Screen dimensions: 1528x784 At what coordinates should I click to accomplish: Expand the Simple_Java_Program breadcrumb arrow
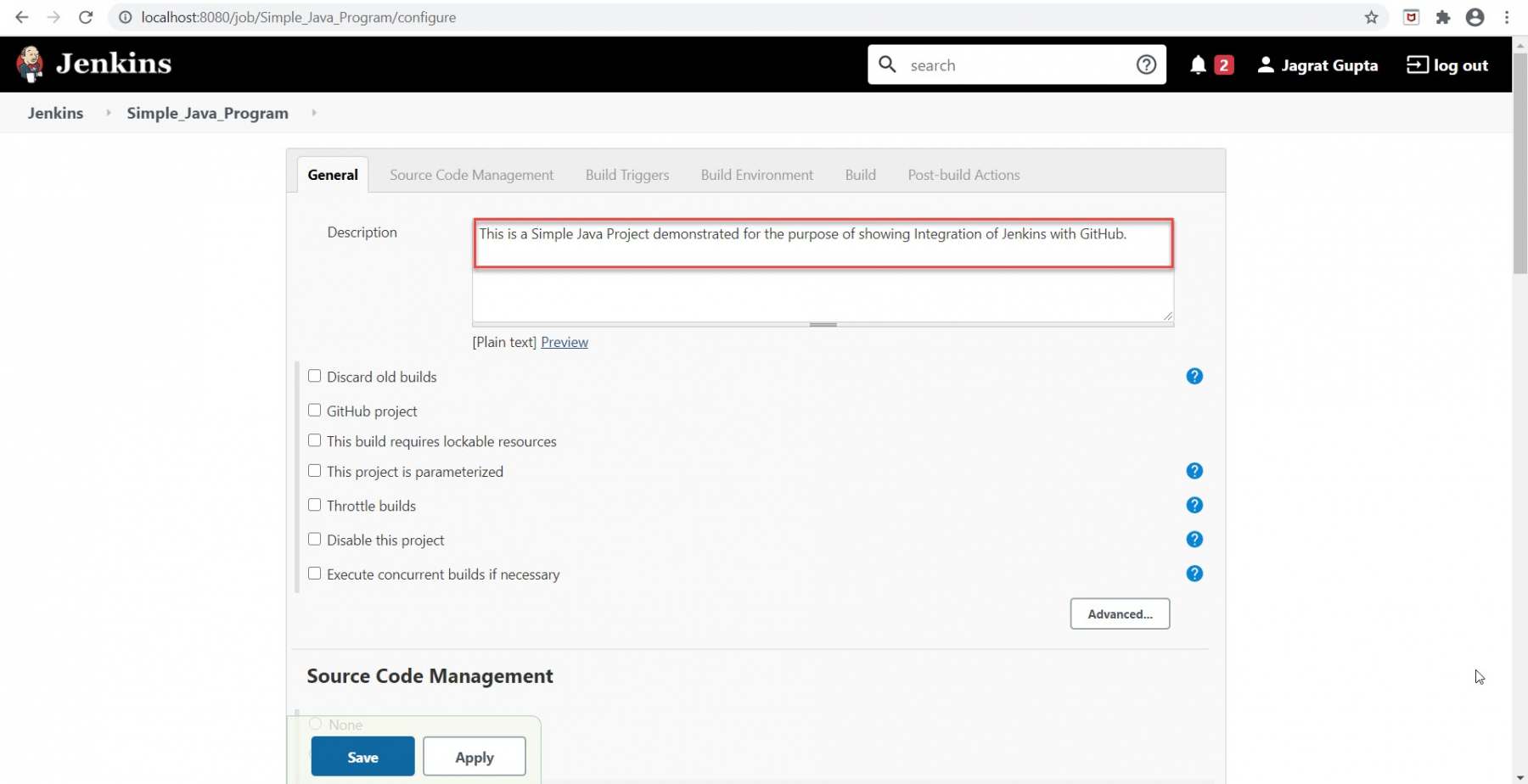[x=314, y=113]
